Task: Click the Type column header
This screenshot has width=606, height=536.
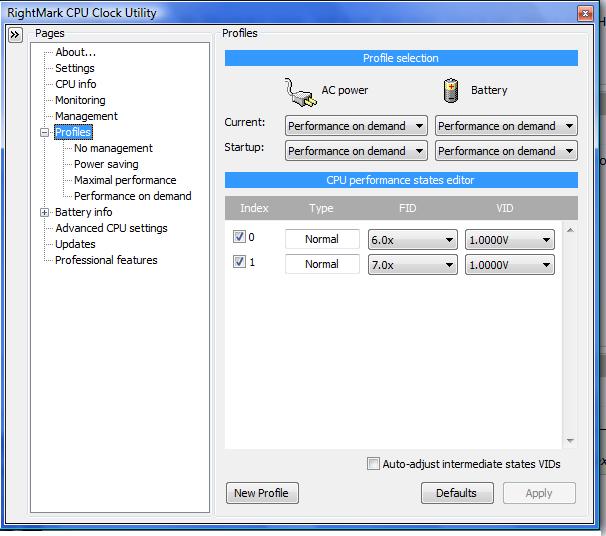Action: pos(321,208)
